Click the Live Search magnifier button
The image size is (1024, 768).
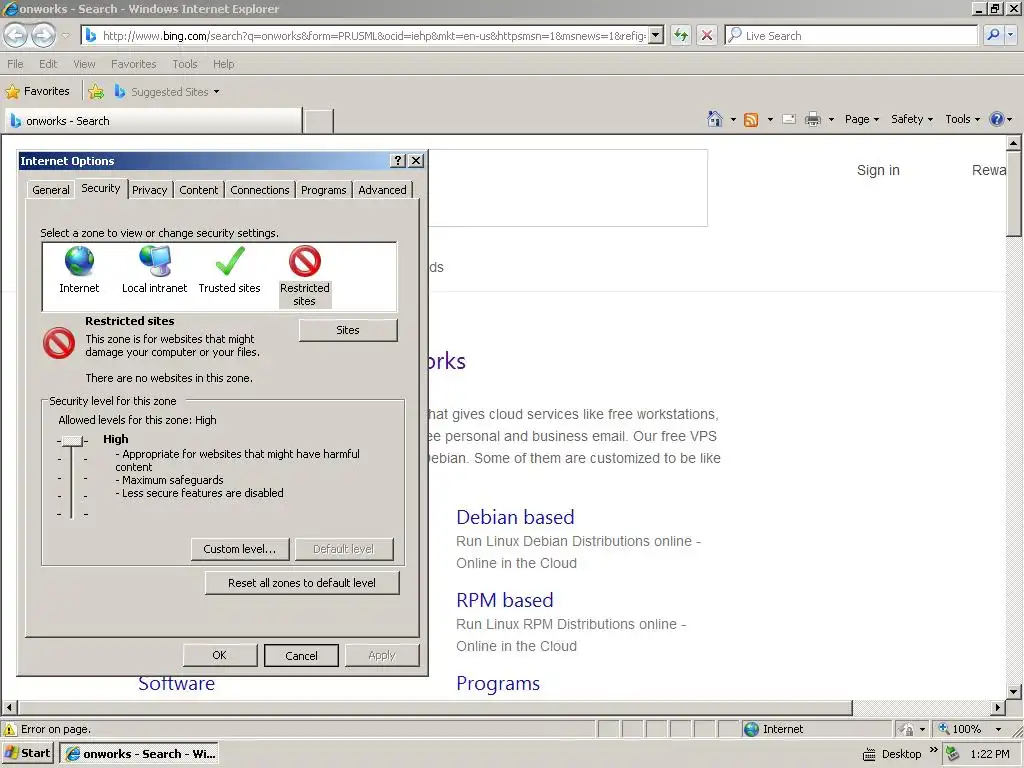point(993,35)
